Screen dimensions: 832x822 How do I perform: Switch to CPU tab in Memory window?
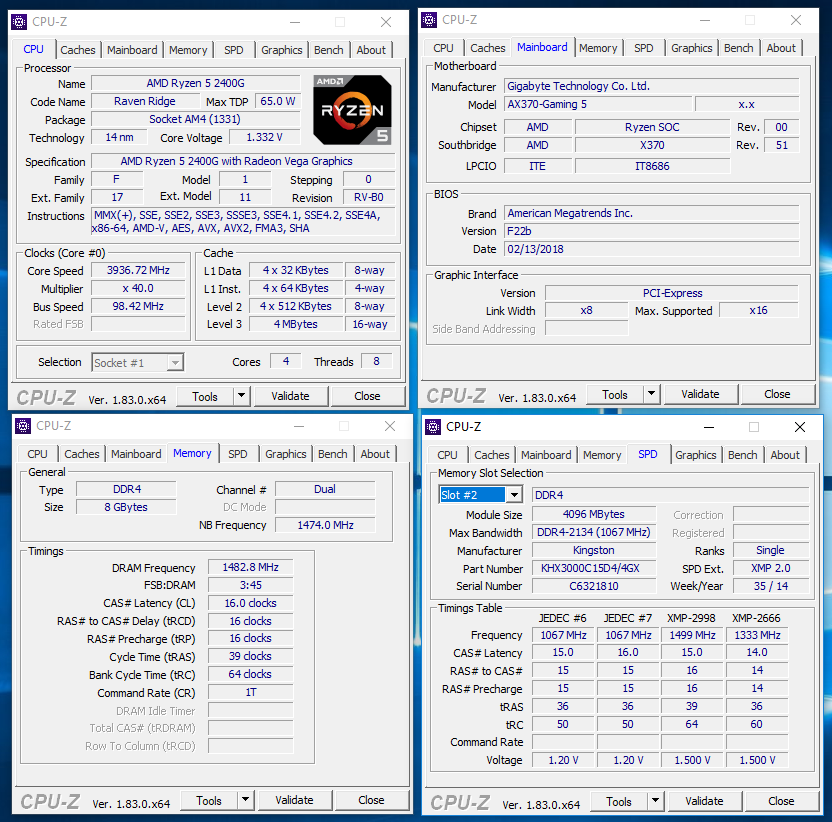[x=37, y=454]
